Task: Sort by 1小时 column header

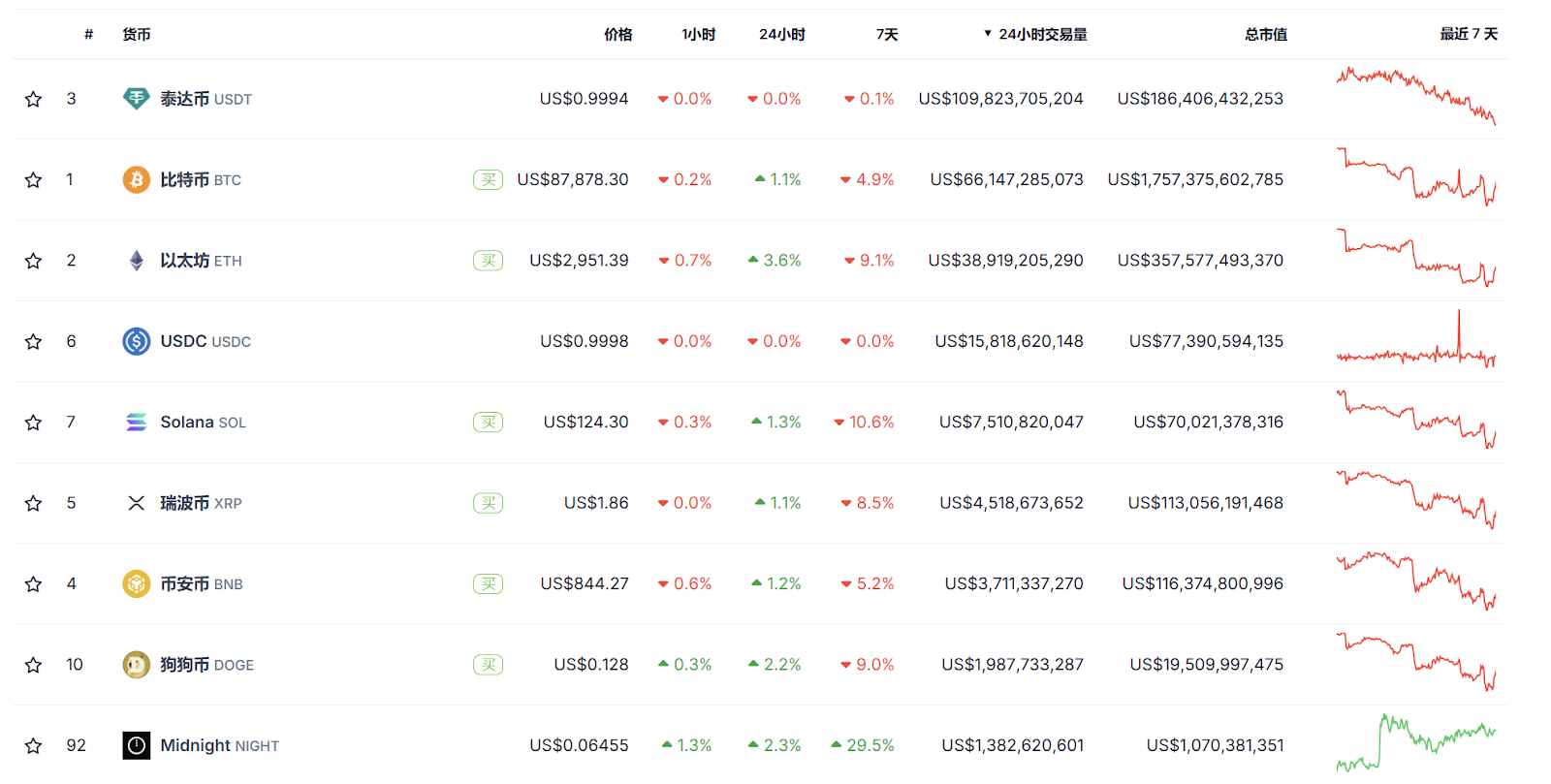Action: pyautogui.click(x=698, y=34)
